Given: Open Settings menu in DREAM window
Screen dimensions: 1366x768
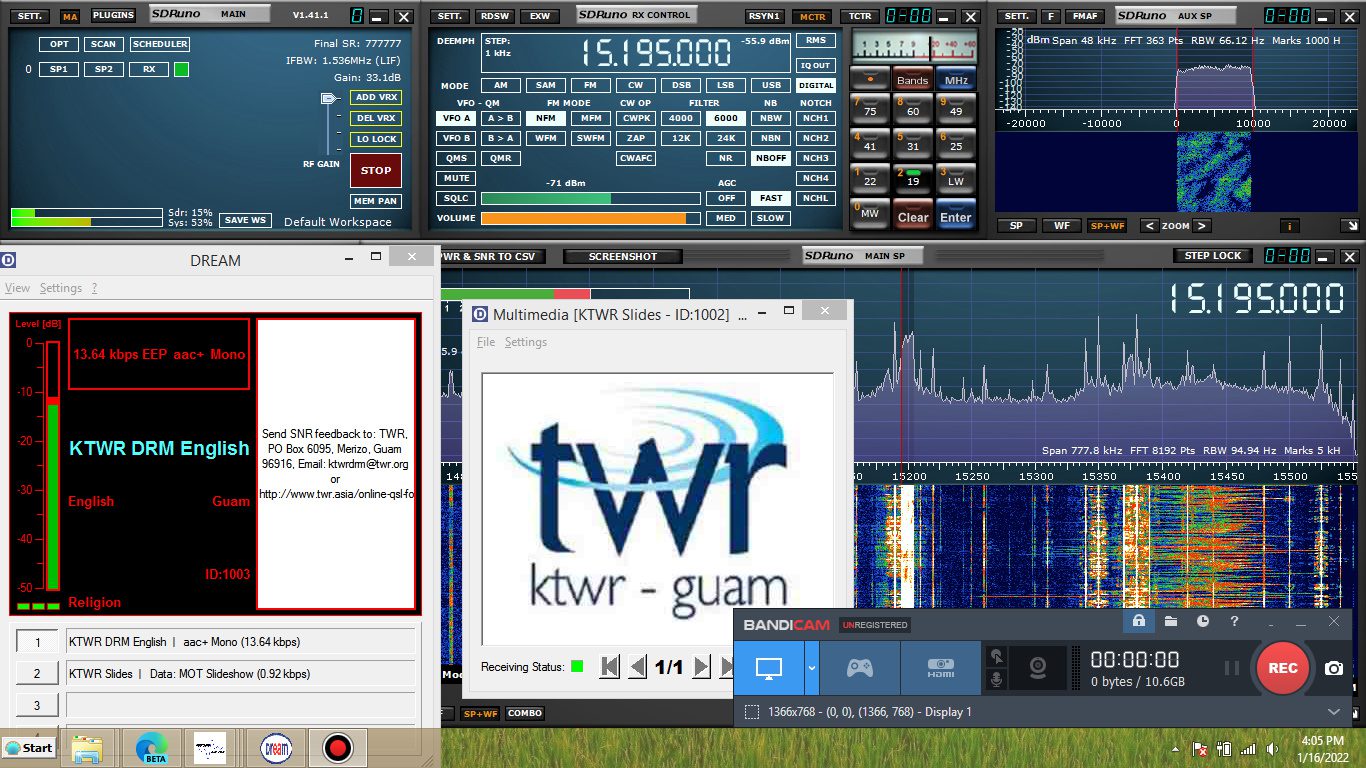Looking at the screenshot, I should pos(61,288).
